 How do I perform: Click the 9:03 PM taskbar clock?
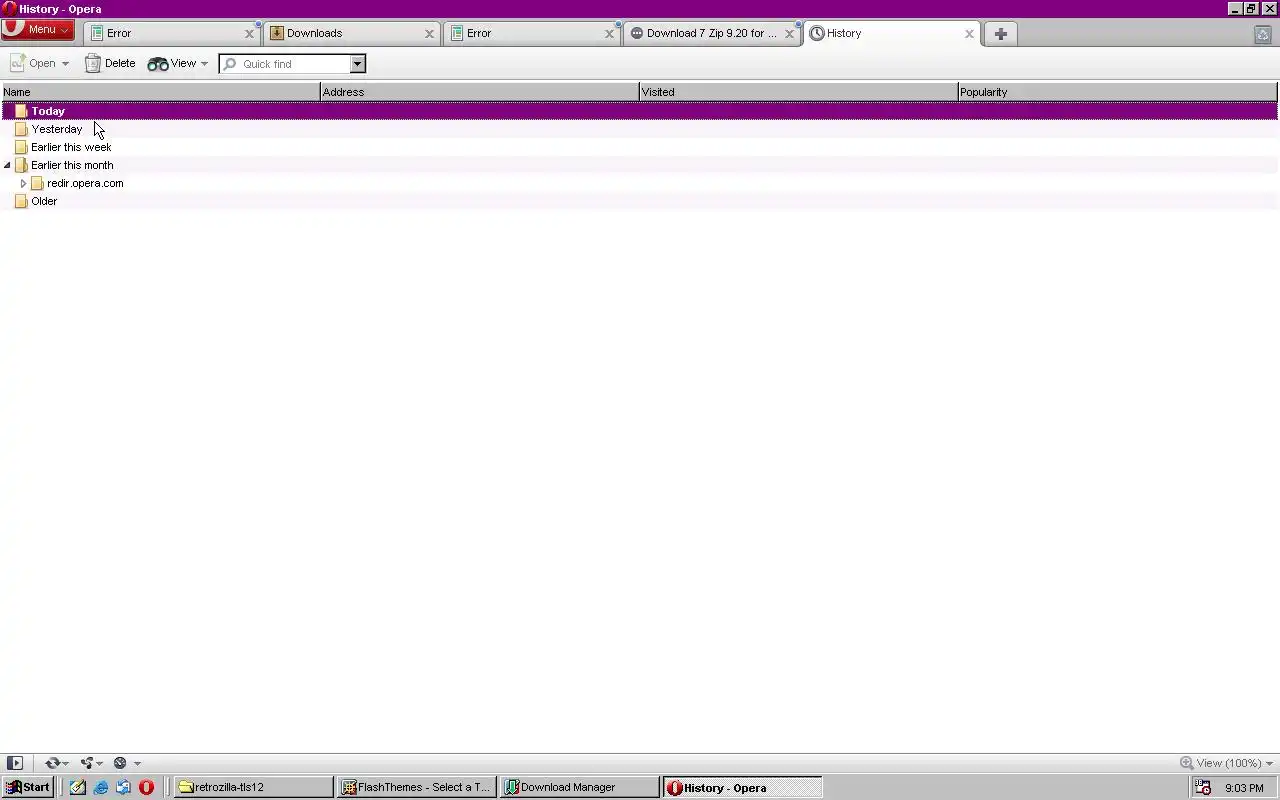point(1244,788)
